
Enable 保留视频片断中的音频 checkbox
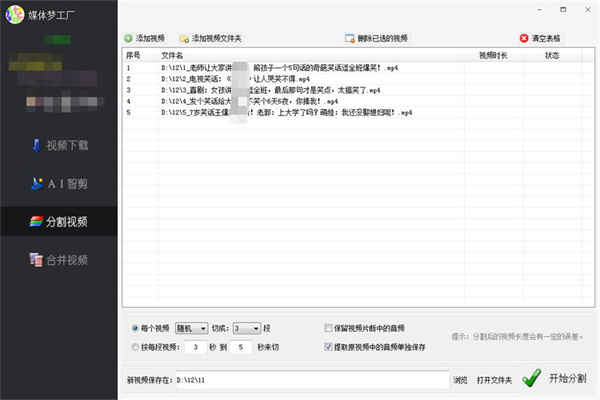[x=328, y=328]
